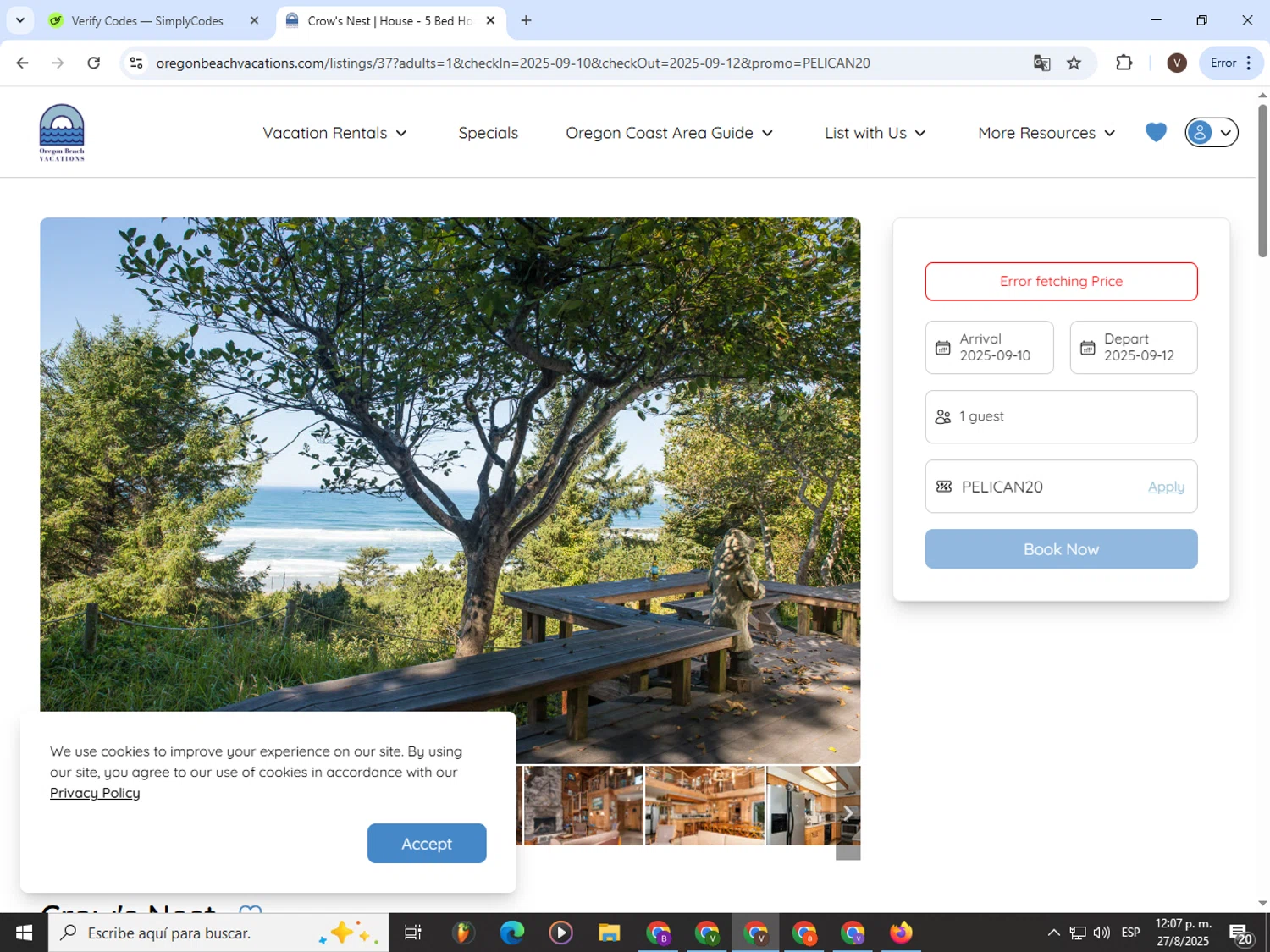View site information icon in address bar
1270x952 pixels.
click(136, 63)
